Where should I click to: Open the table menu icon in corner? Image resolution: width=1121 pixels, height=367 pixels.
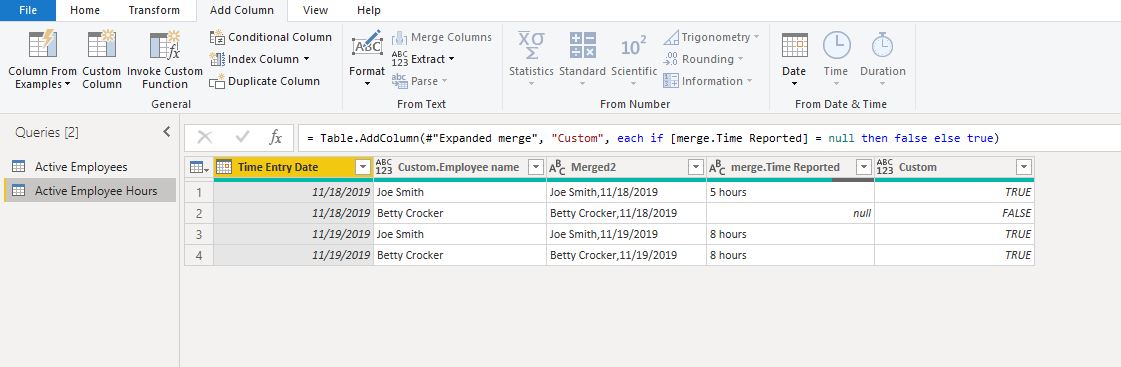coord(199,167)
